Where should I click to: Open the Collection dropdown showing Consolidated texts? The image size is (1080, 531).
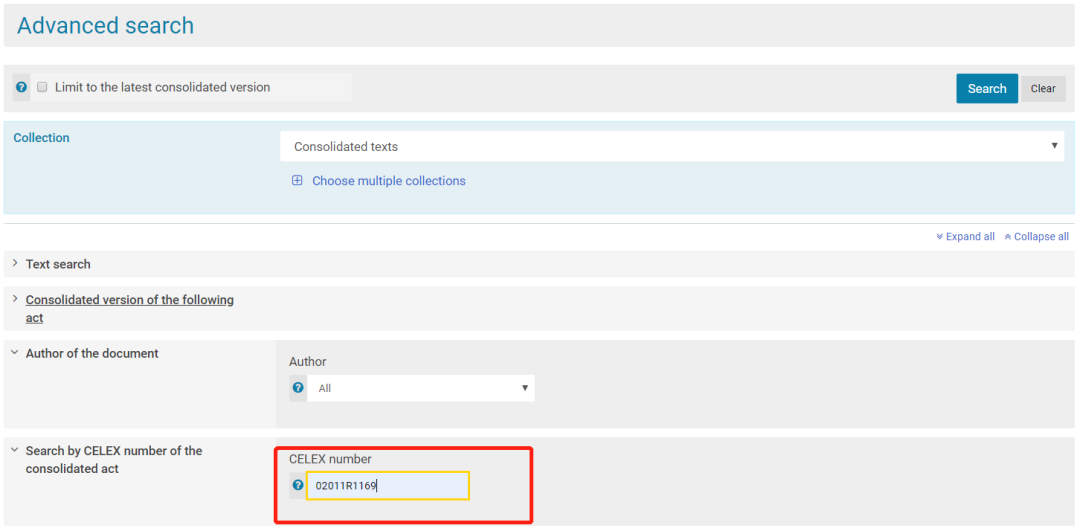tap(672, 146)
